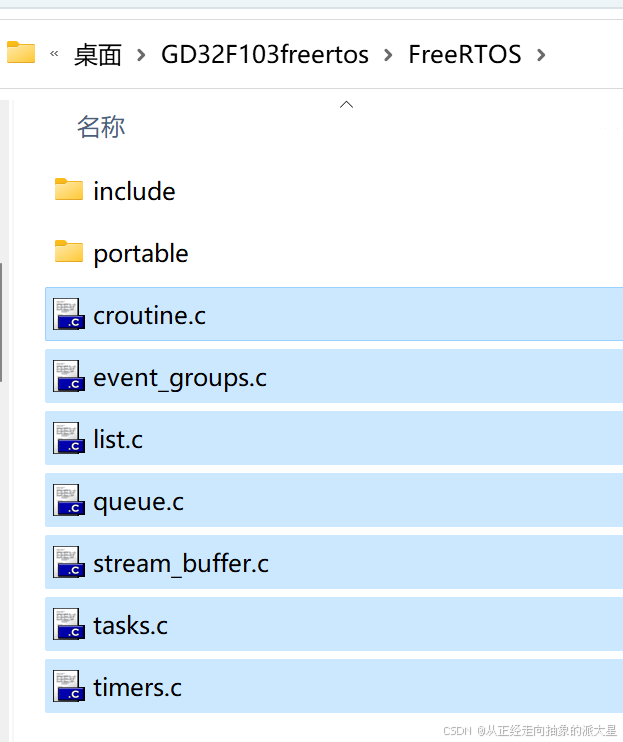
Task: Select the queue.c file name
Action: point(139,502)
